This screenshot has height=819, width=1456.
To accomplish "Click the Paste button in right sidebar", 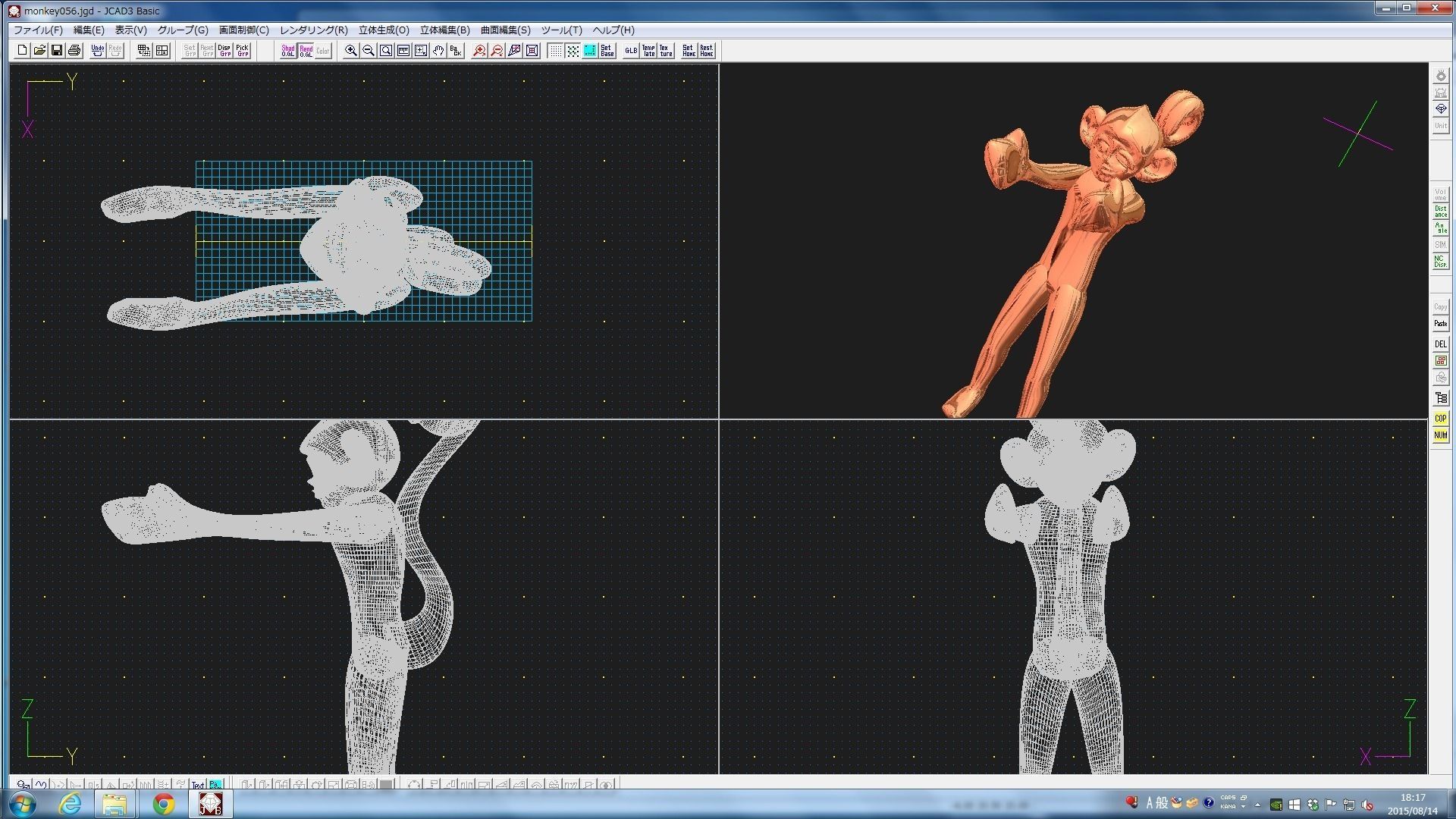I will [1440, 324].
